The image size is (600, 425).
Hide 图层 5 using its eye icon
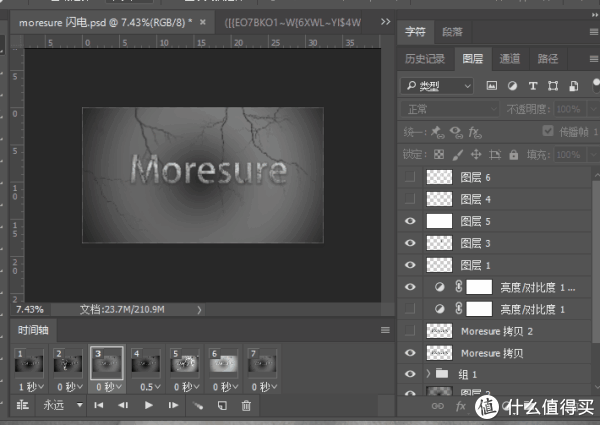coord(408,220)
